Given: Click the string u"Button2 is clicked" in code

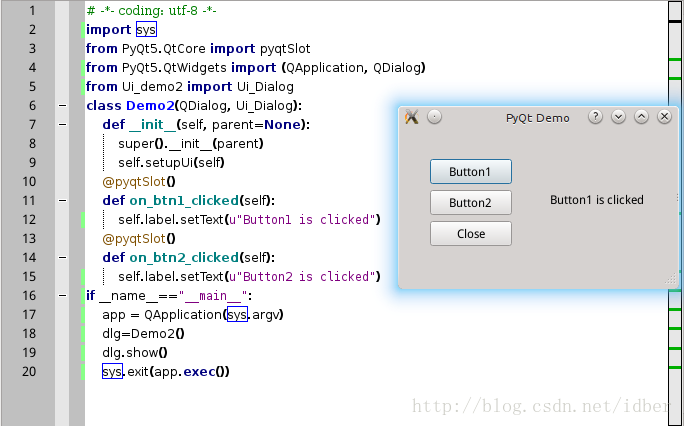Looking at the screenshot, I should coord(302,276).
